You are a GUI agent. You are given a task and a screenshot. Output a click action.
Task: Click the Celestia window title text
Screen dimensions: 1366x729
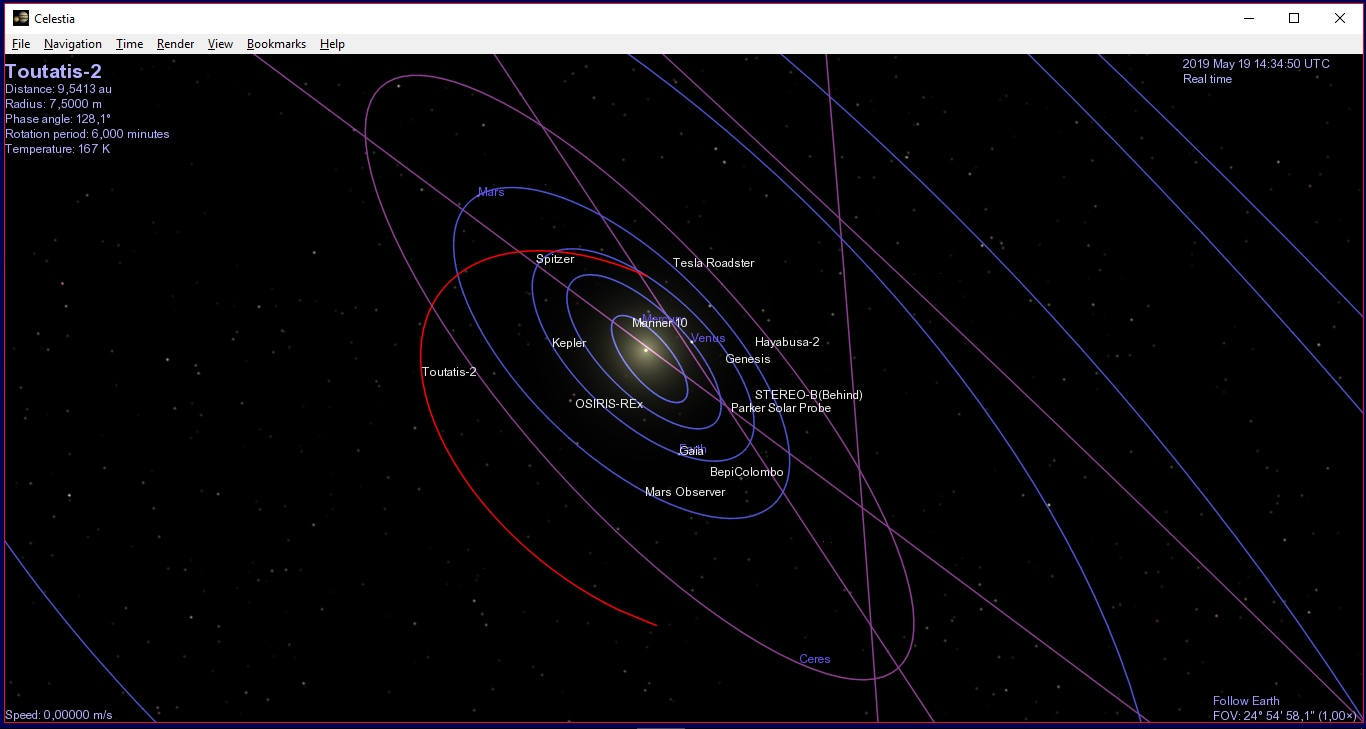pyautogui.click(x=54, y=18)
